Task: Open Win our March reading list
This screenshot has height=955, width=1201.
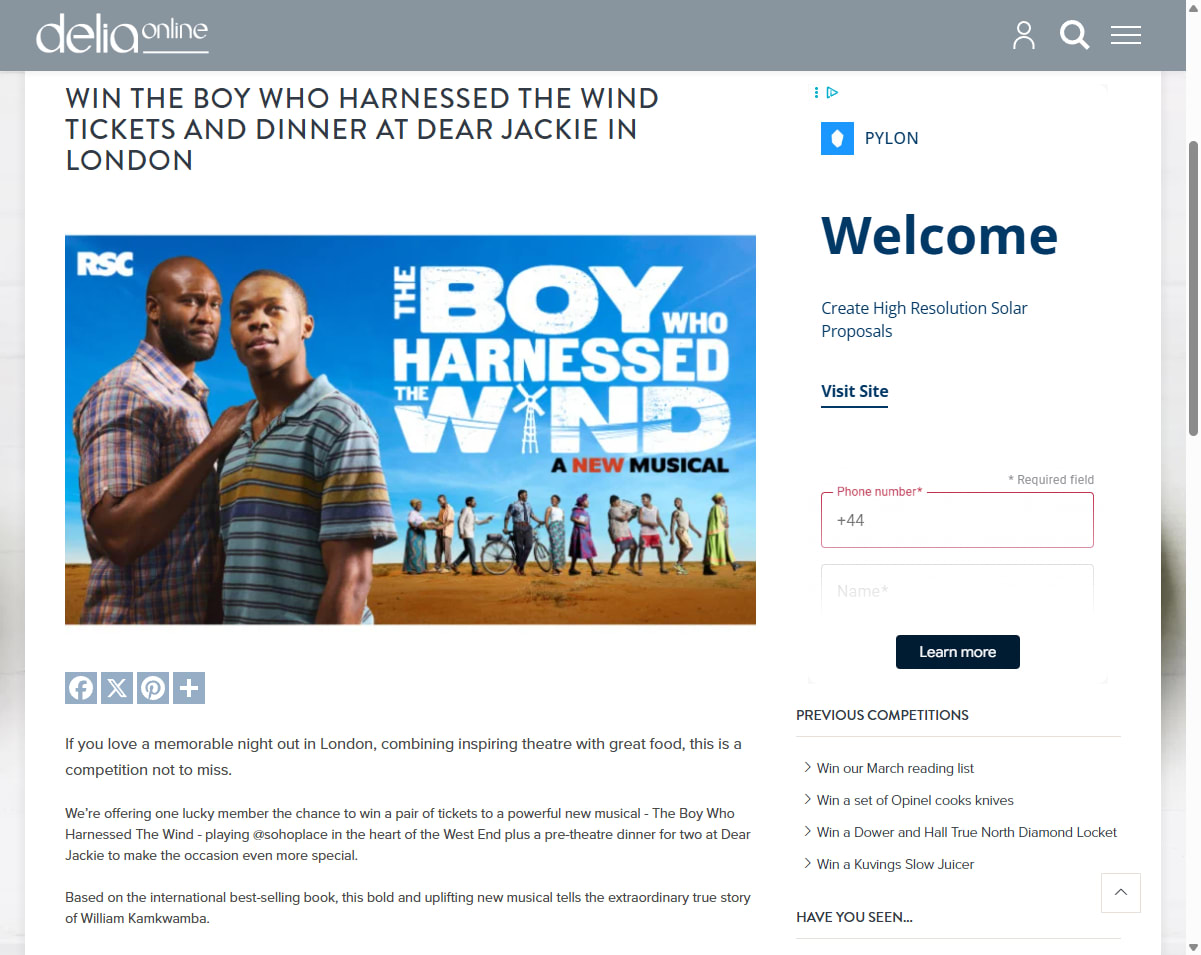Action: (895, 768)
